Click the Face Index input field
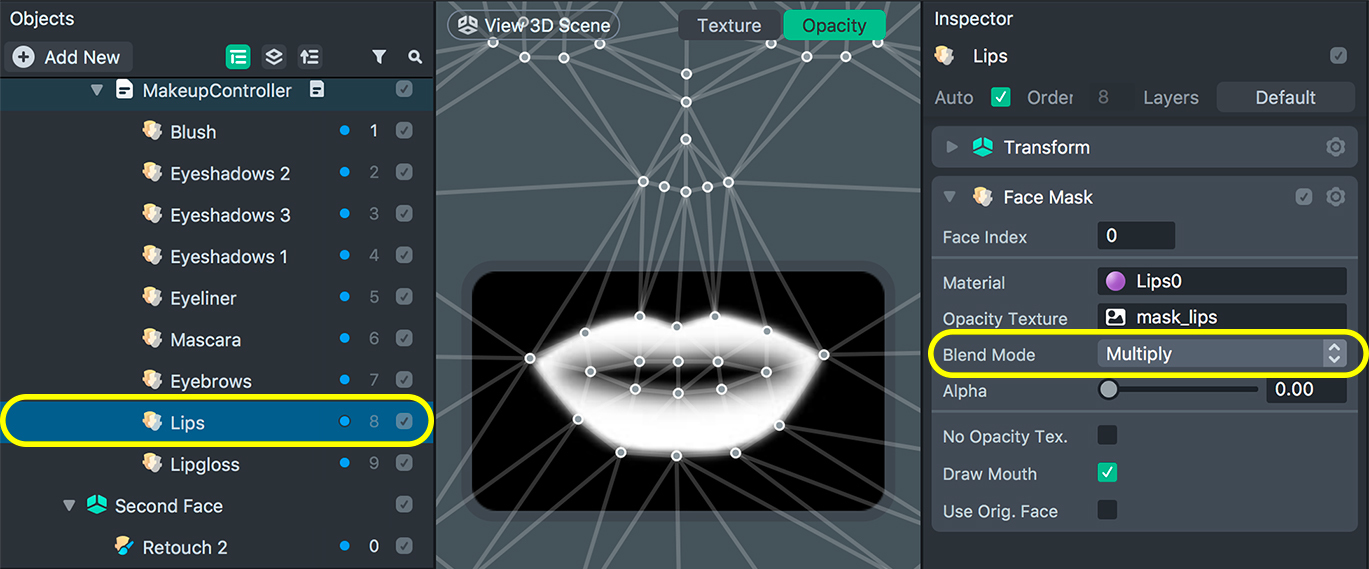This screenshot has width=1369, height=569. pos(1136,236)
